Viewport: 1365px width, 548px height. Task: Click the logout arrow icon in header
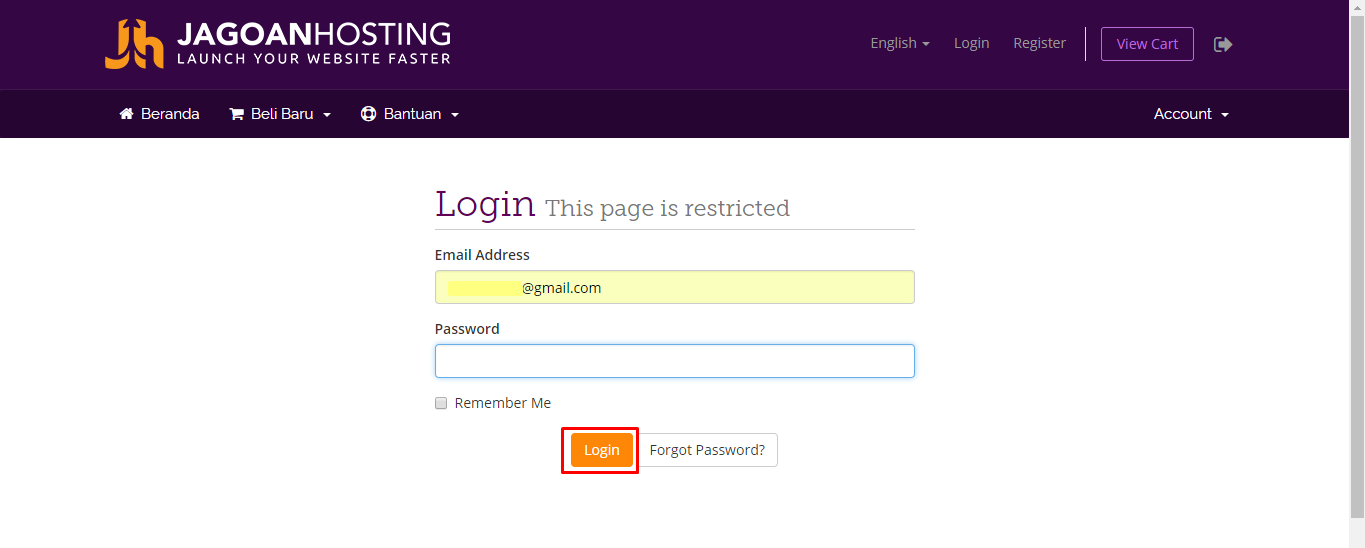coord(1223,44)
